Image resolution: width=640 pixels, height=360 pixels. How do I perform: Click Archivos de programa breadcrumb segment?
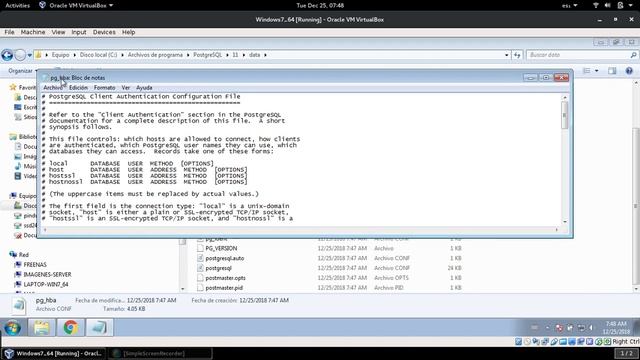tap(155, 55)
